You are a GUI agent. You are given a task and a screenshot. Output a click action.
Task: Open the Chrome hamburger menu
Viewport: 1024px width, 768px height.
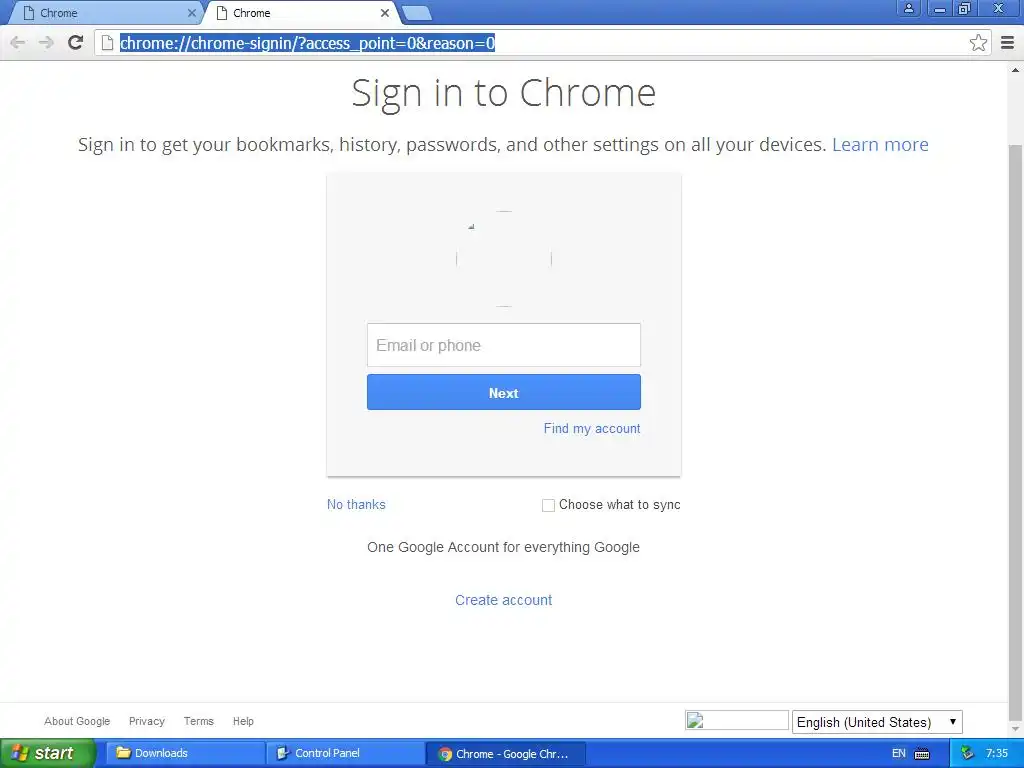1008,43
